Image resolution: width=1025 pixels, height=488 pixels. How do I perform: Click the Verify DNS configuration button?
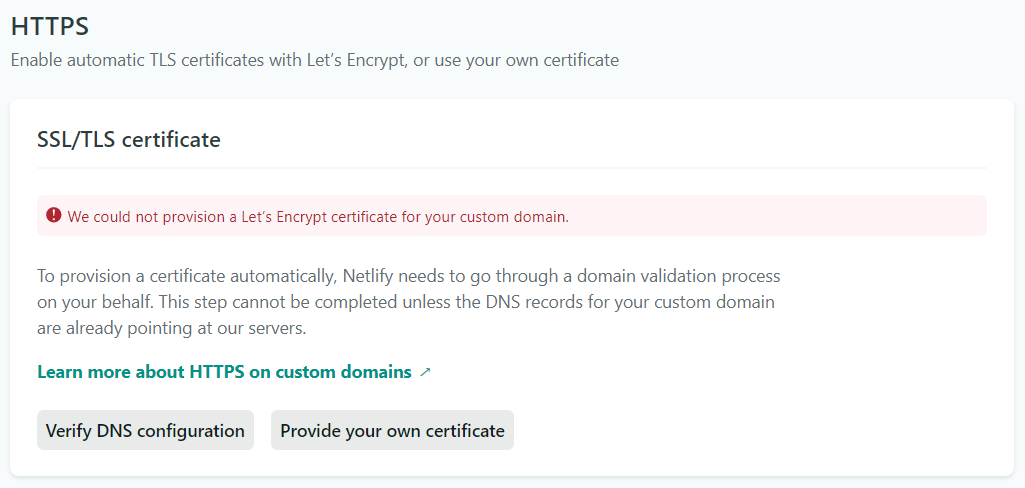coord(145,431)
